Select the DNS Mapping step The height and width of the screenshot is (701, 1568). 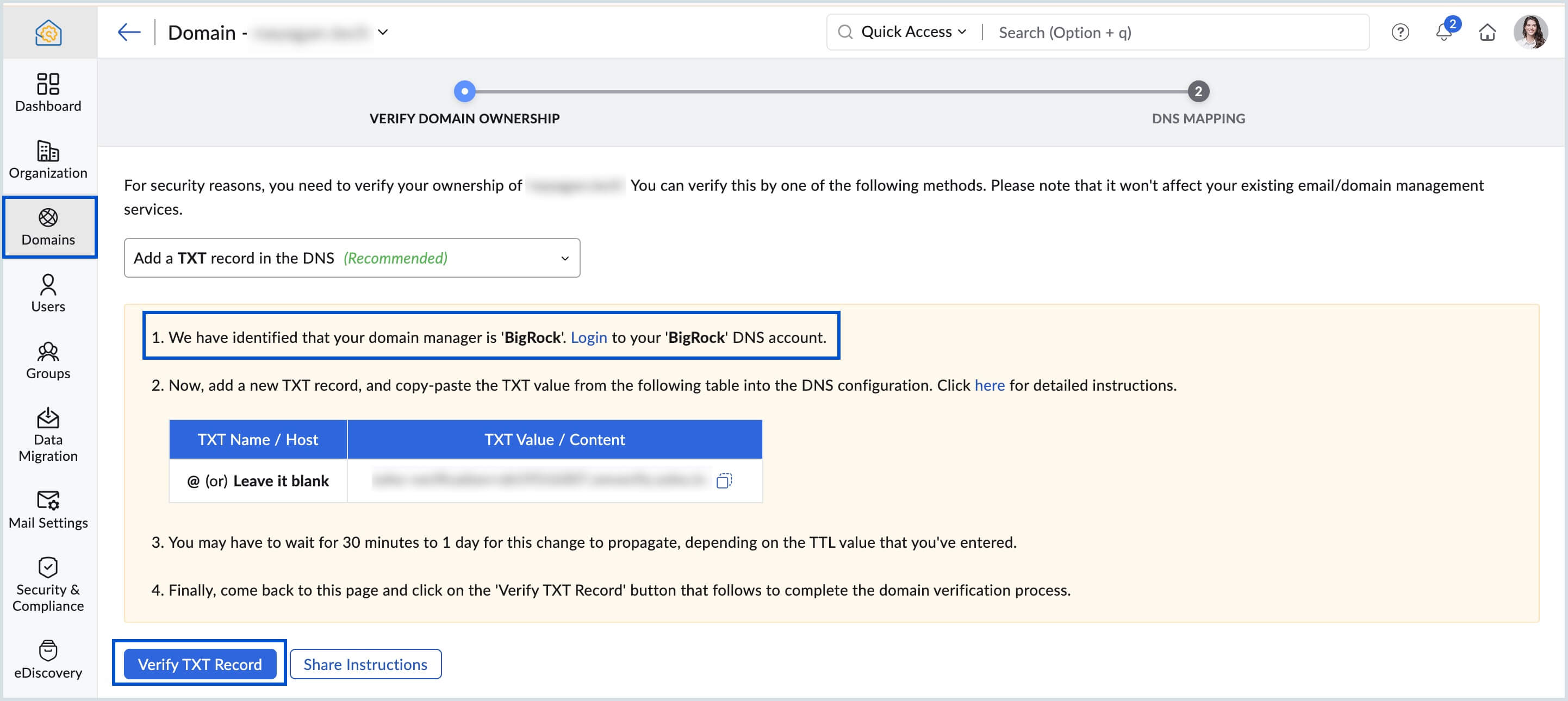click(1197, 92)
